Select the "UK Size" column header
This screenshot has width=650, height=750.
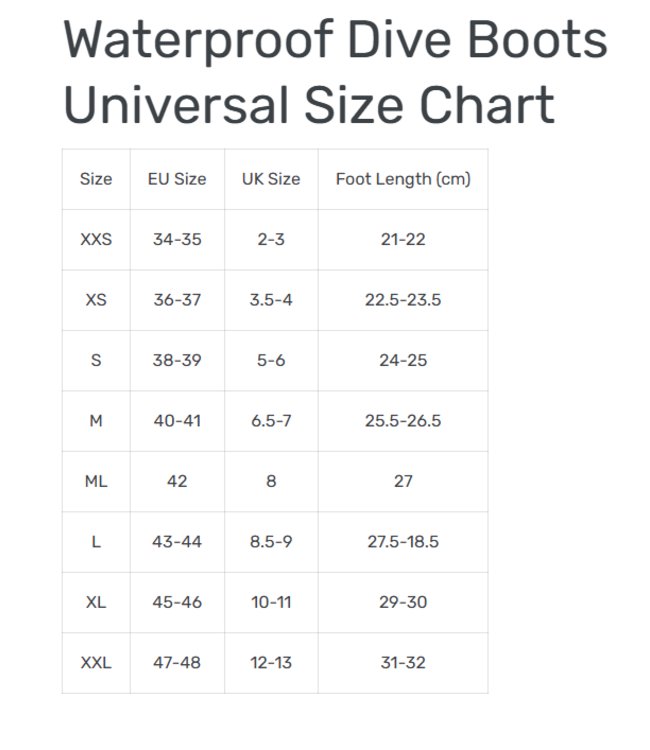coord(271,179)
